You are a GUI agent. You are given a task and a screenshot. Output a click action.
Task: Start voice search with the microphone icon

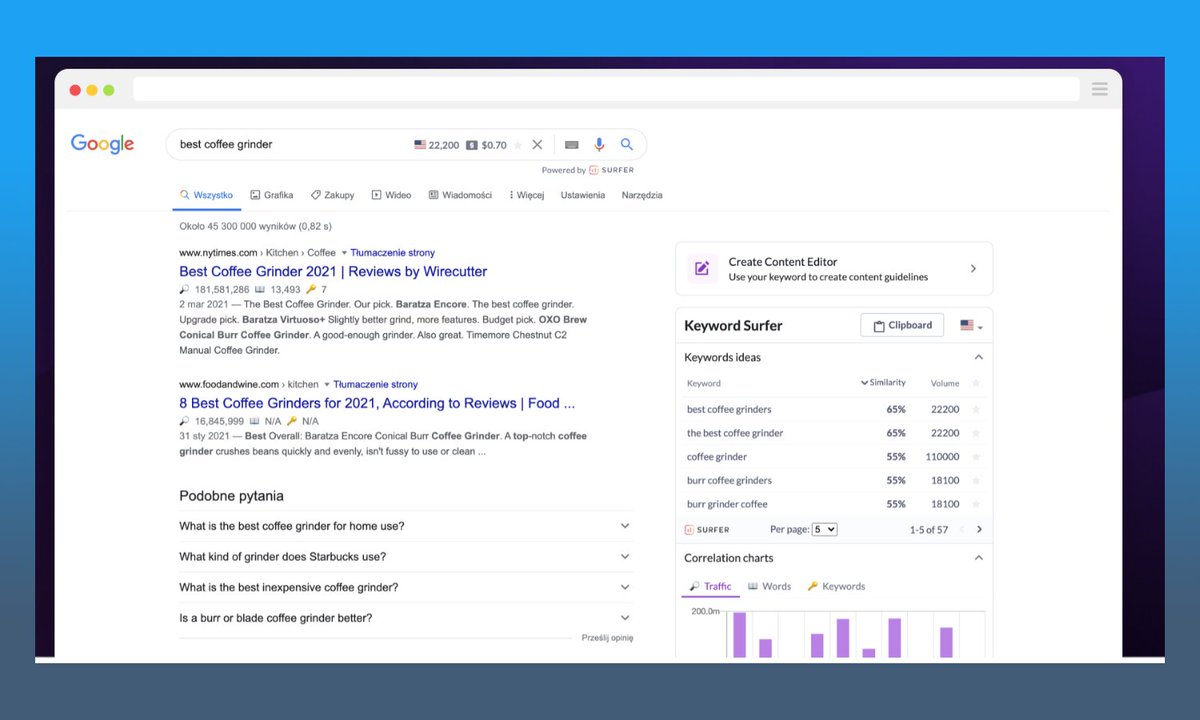click(x=600, y=145)
